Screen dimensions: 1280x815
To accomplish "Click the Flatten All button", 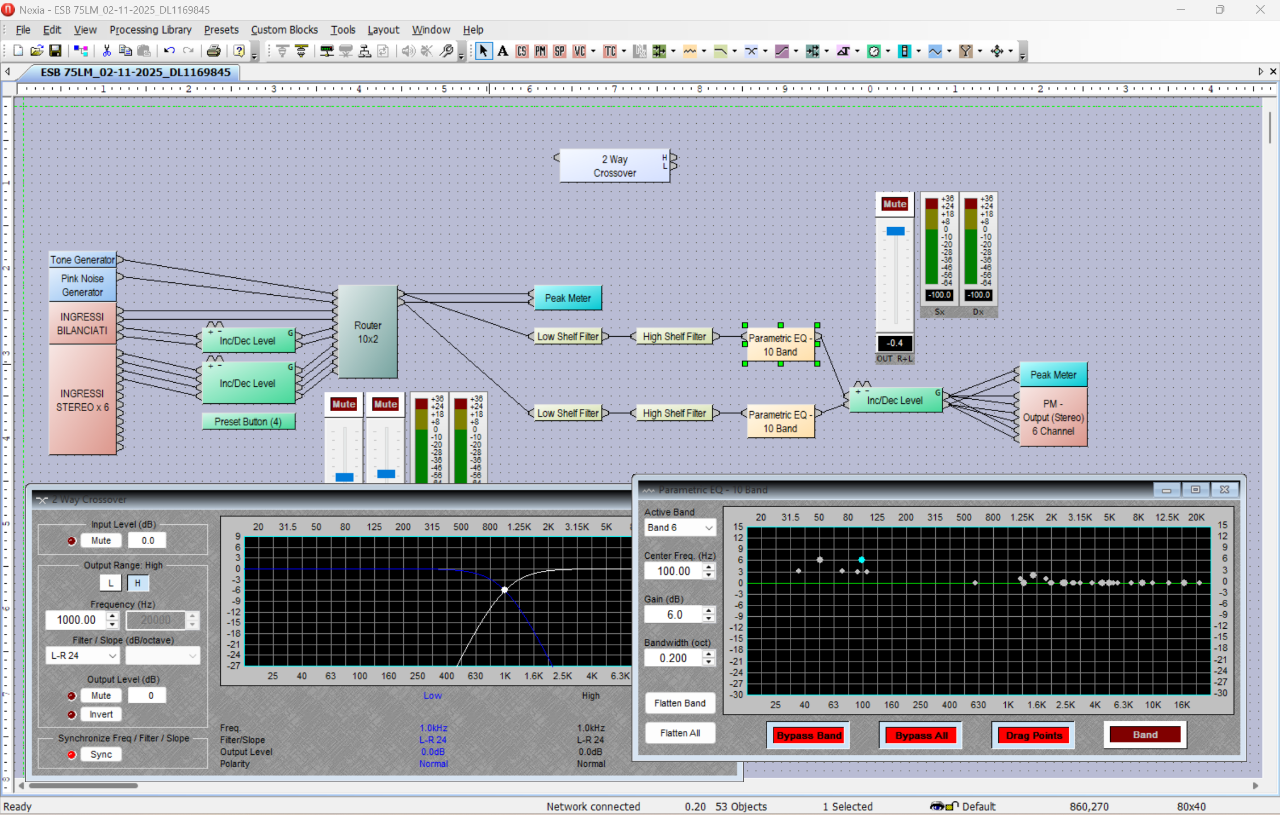I will coord(680,733).
